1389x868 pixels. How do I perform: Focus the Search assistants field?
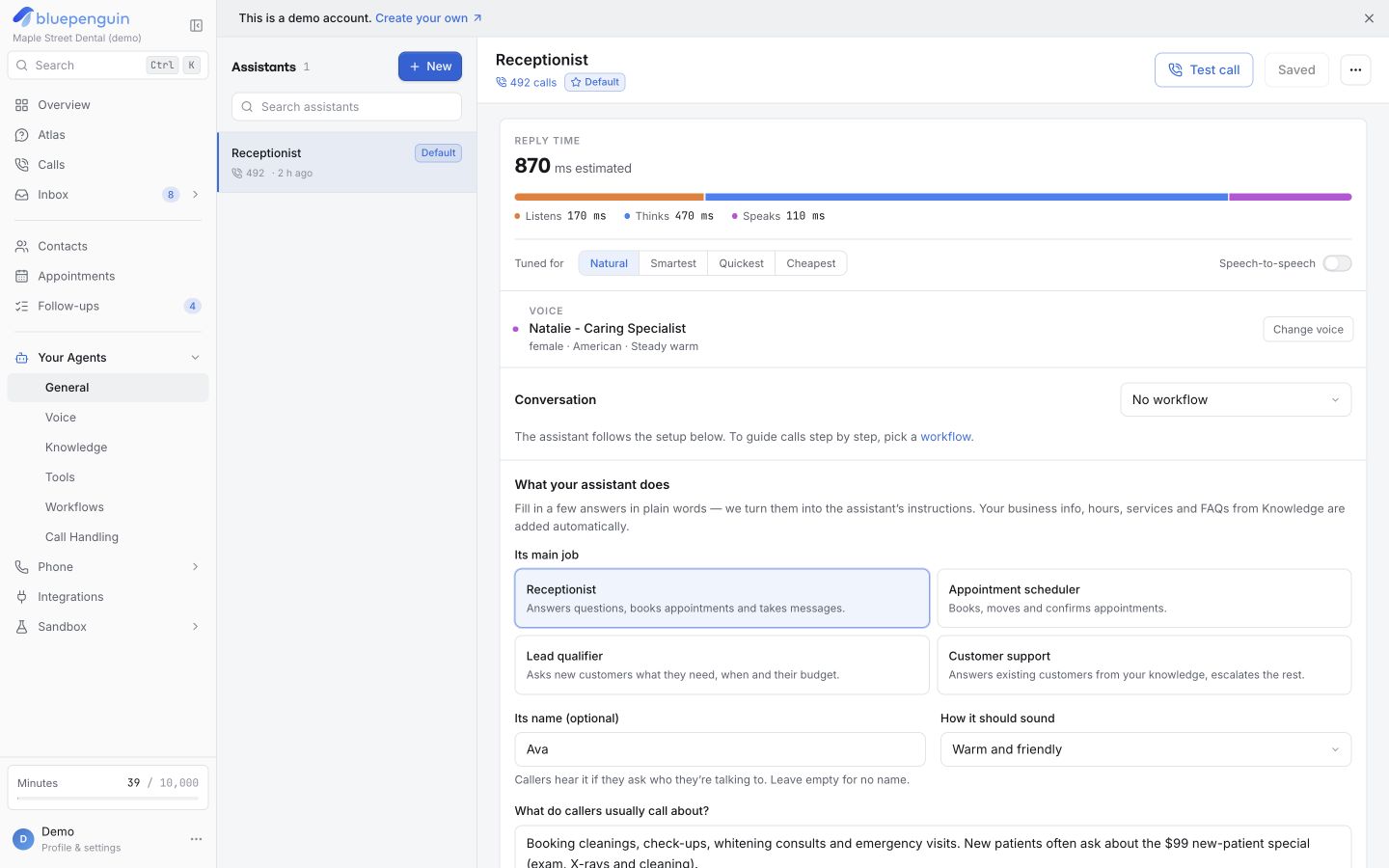(x=346, y=107)
